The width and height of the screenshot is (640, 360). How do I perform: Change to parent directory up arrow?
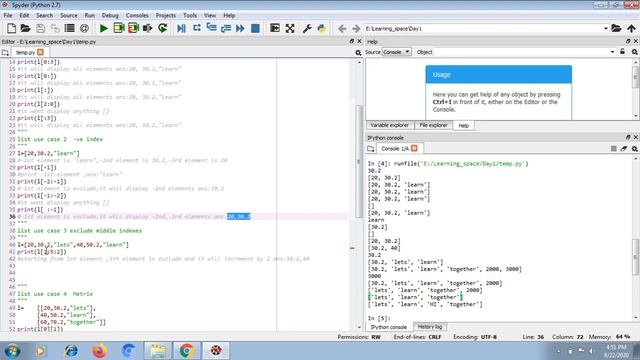pyautogui.click(x=631, y=28)
